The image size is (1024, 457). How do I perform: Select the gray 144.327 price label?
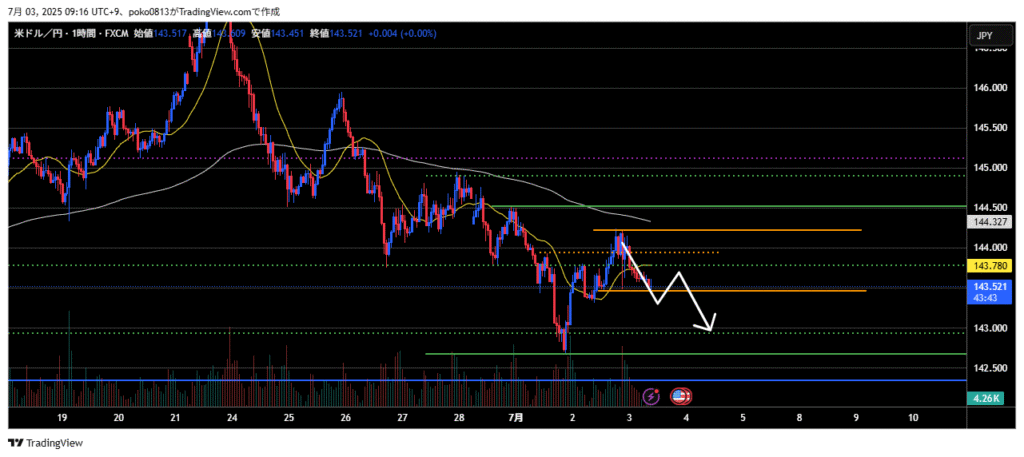pyautogui.click(x=984, y=222)
